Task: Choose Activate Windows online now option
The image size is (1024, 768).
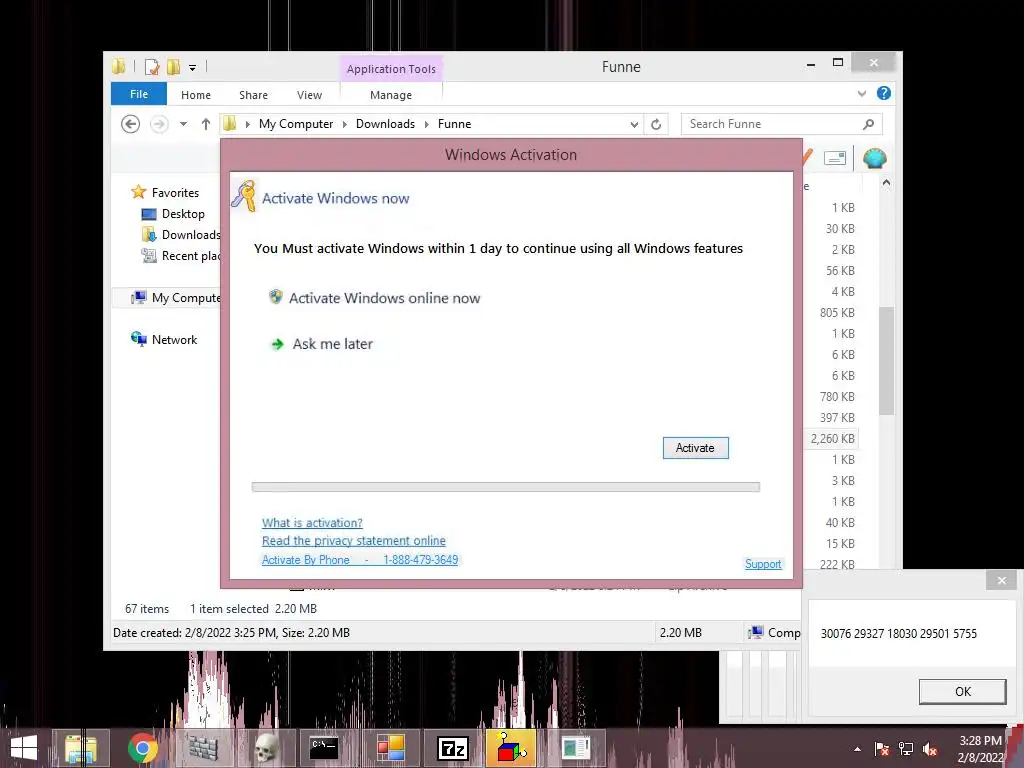Action: pyautogui.click(x=375, y=298)
